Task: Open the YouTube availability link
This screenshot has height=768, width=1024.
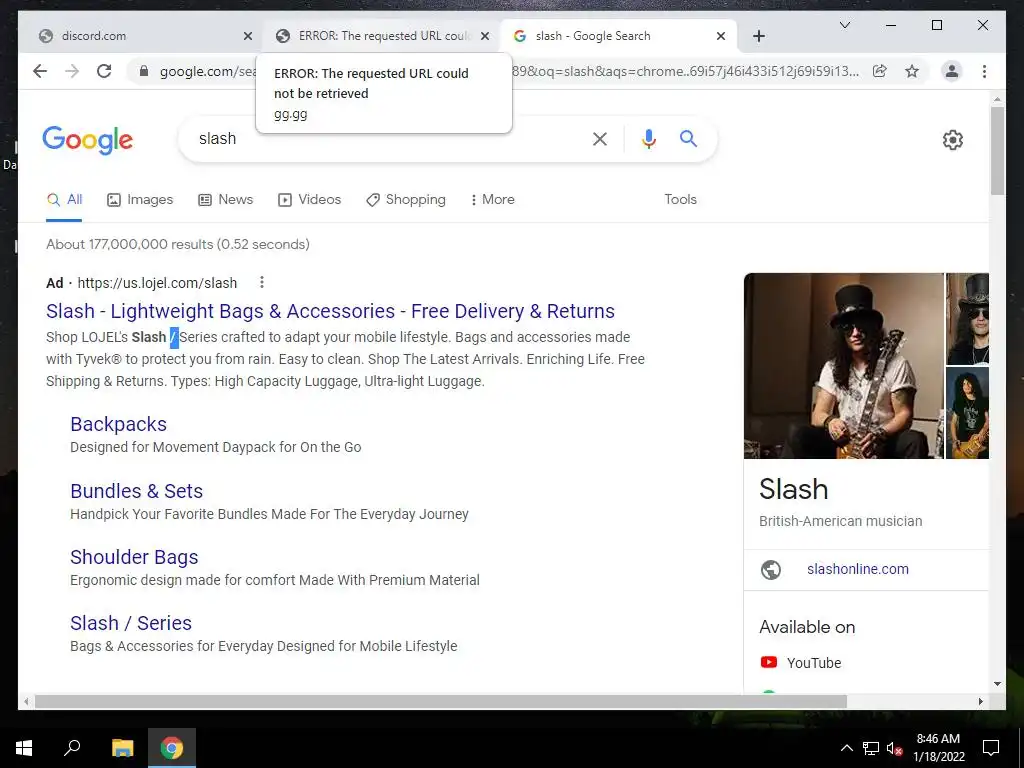Action: pyautogui.click(x=814, y=663)
